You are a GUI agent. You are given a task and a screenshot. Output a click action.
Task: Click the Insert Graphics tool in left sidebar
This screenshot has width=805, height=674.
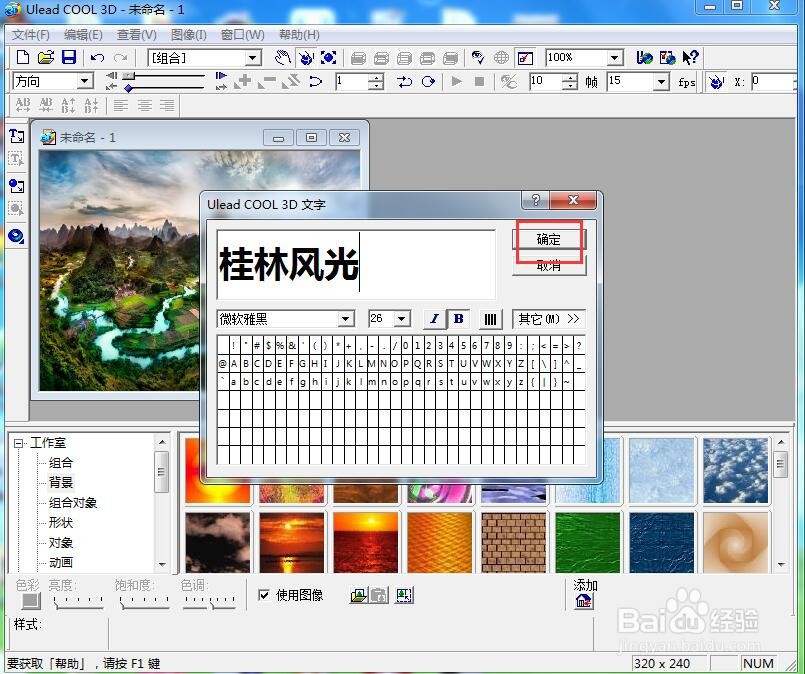coord(16,186)
